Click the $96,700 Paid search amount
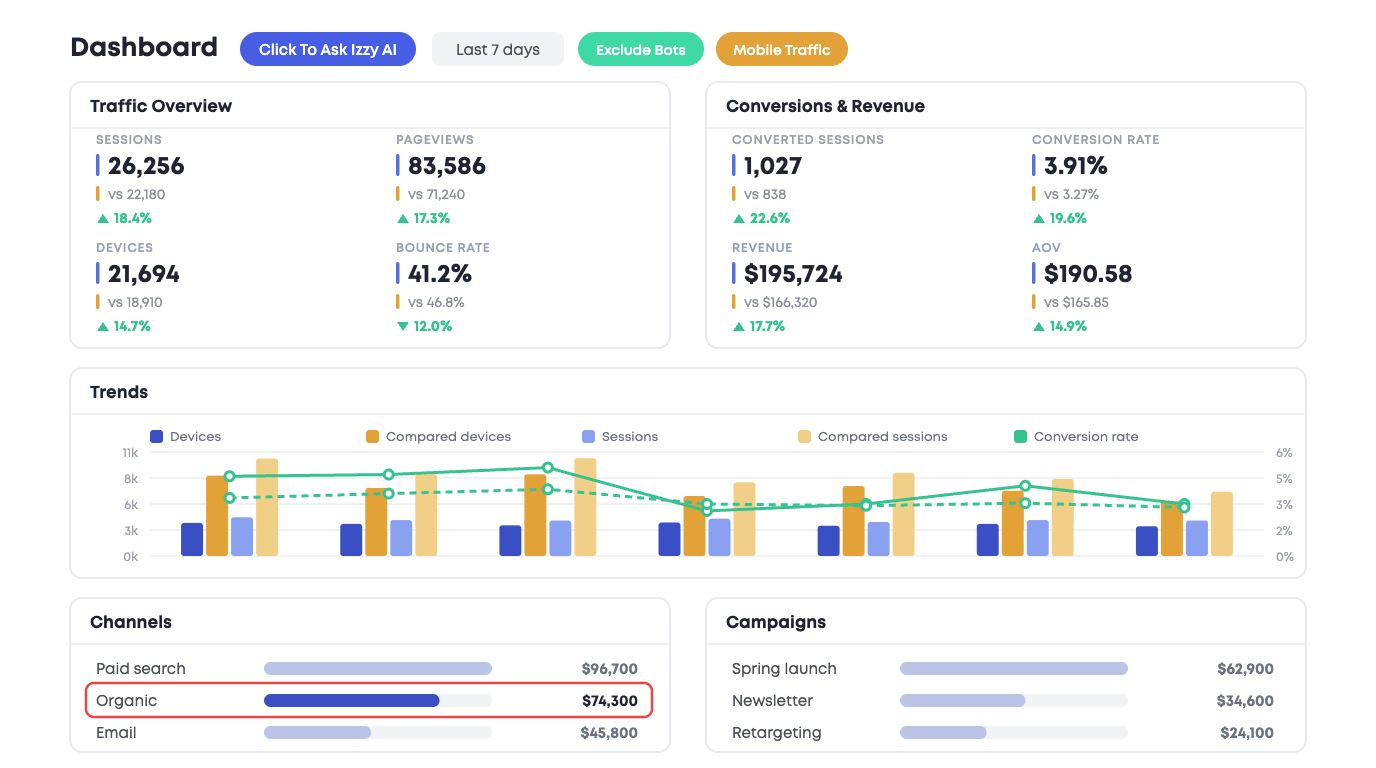1376x768 pixels. tap(610, 668)
